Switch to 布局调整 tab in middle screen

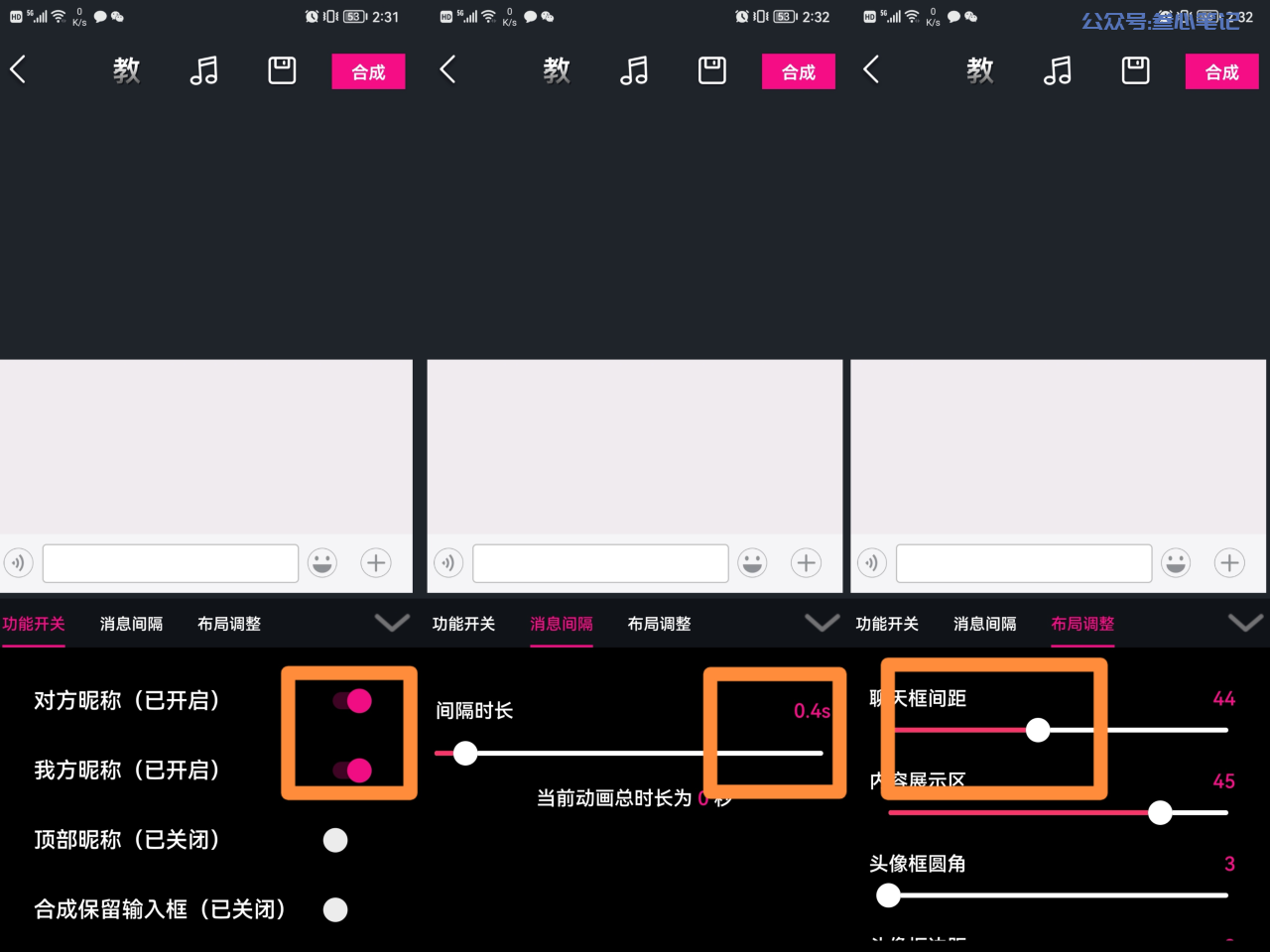pyautogui.click(x=660, y=624)
